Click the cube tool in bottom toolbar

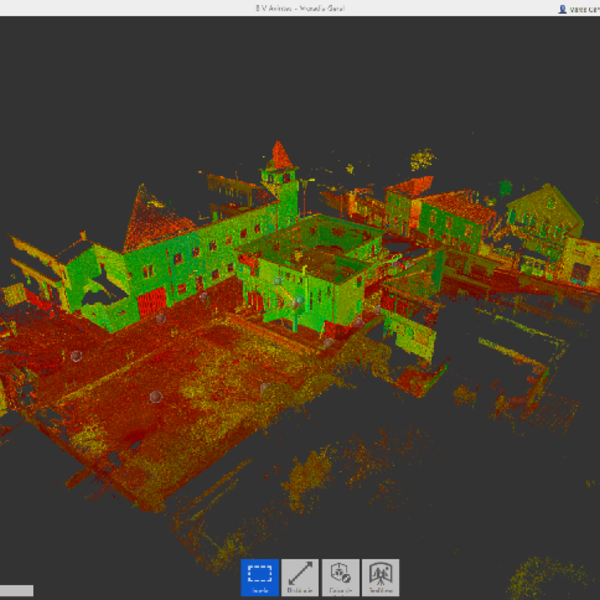point(340,577)
